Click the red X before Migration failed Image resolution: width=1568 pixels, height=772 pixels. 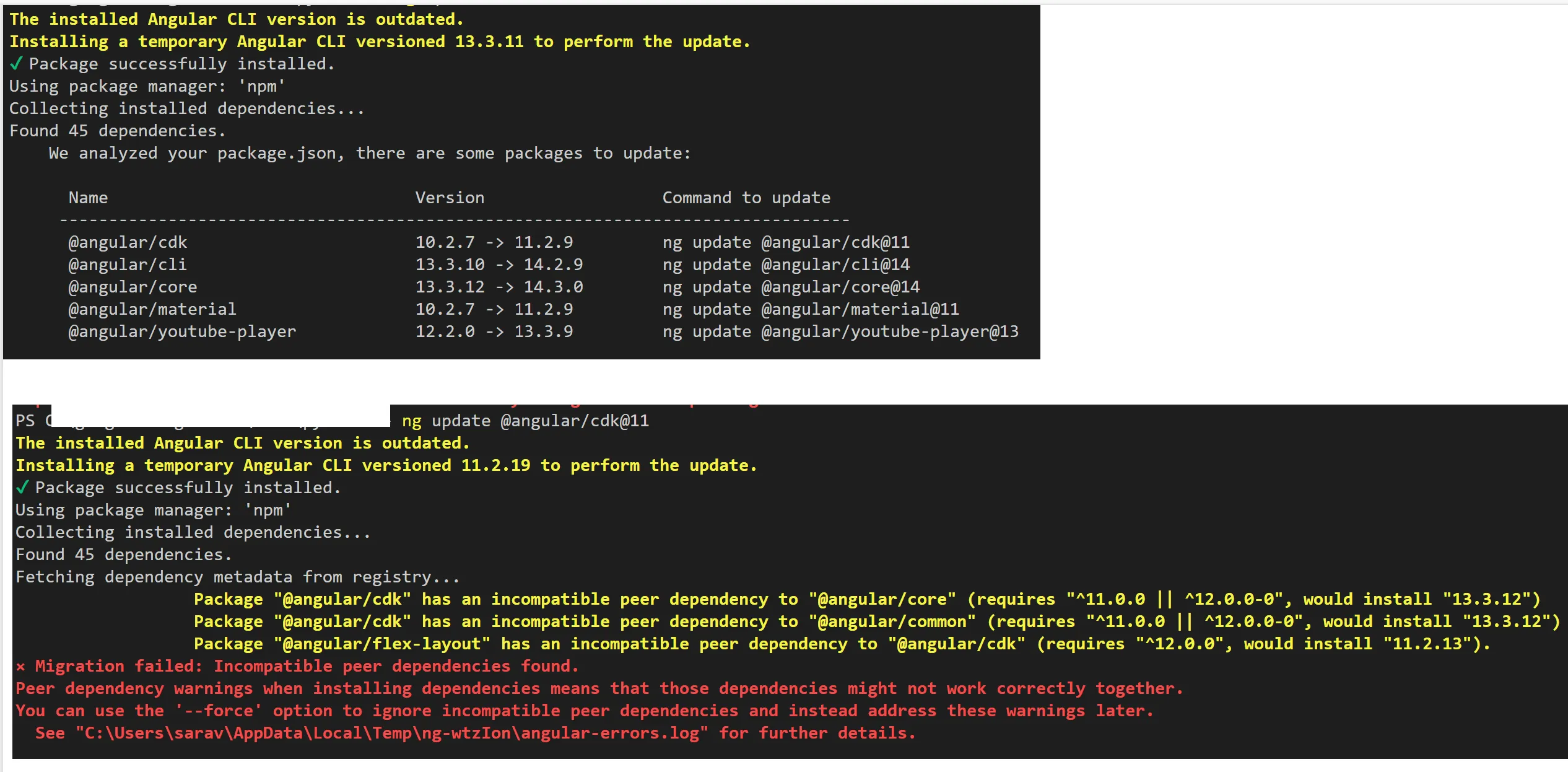click(20, 667)
